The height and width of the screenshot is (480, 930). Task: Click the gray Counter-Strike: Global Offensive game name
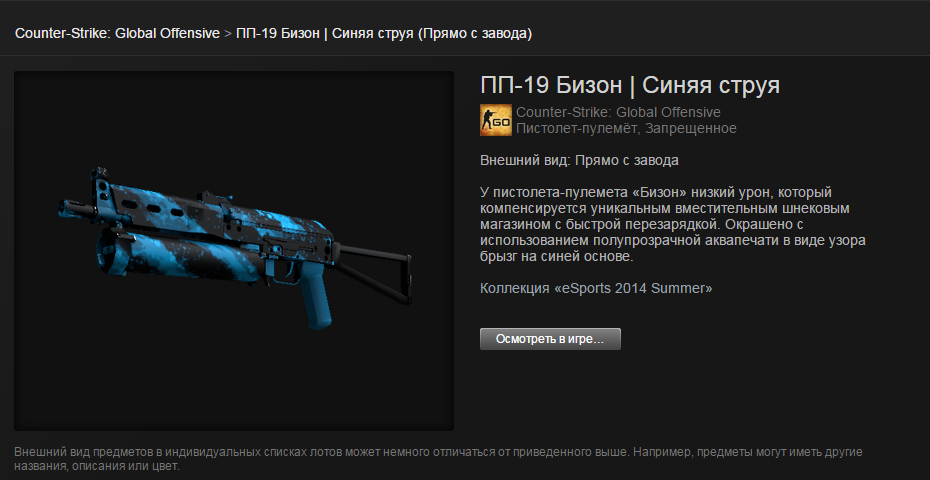click(x=618, y=112)
